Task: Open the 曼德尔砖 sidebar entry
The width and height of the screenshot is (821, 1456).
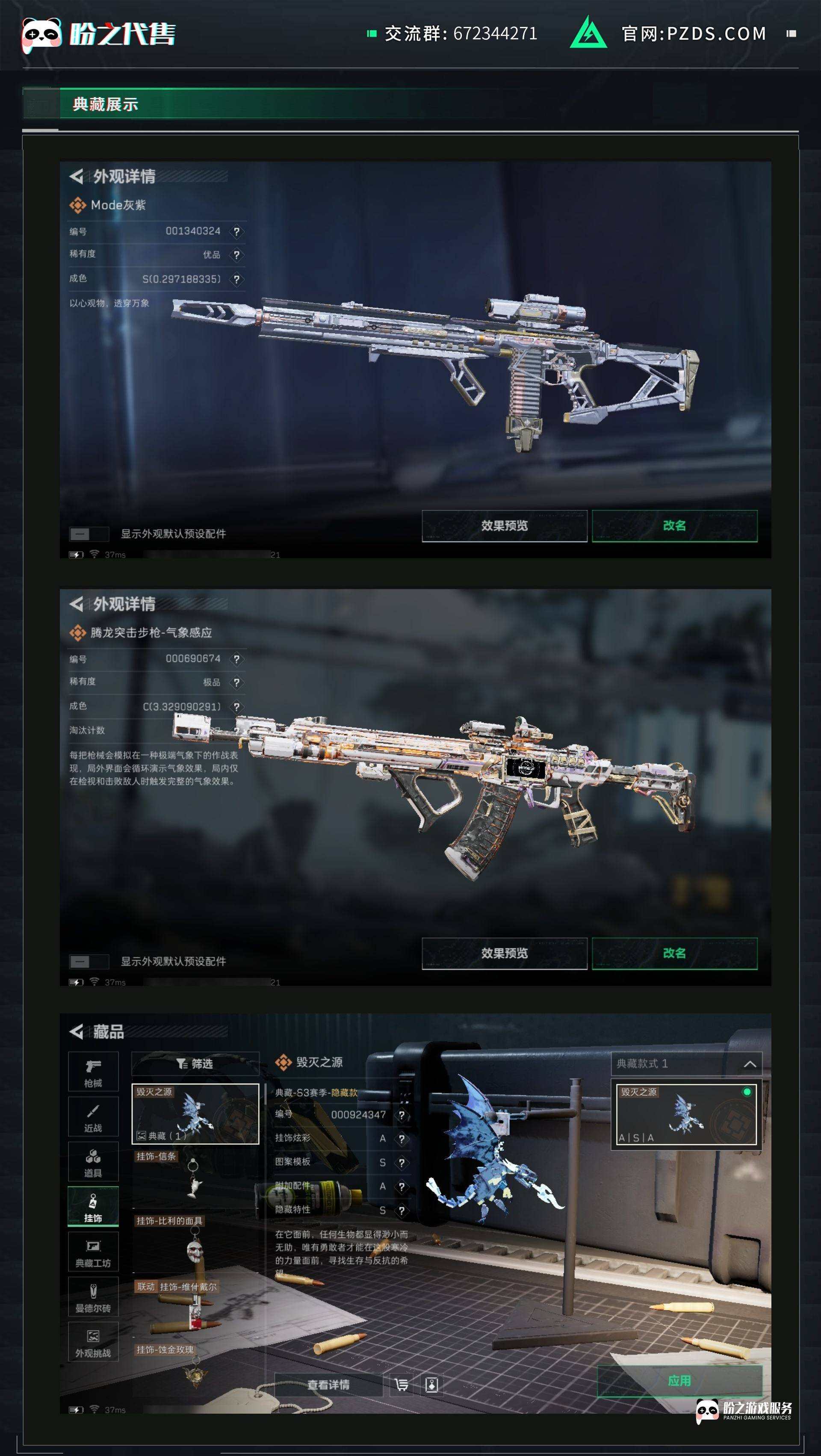Action: click(x=93, y=1296)
